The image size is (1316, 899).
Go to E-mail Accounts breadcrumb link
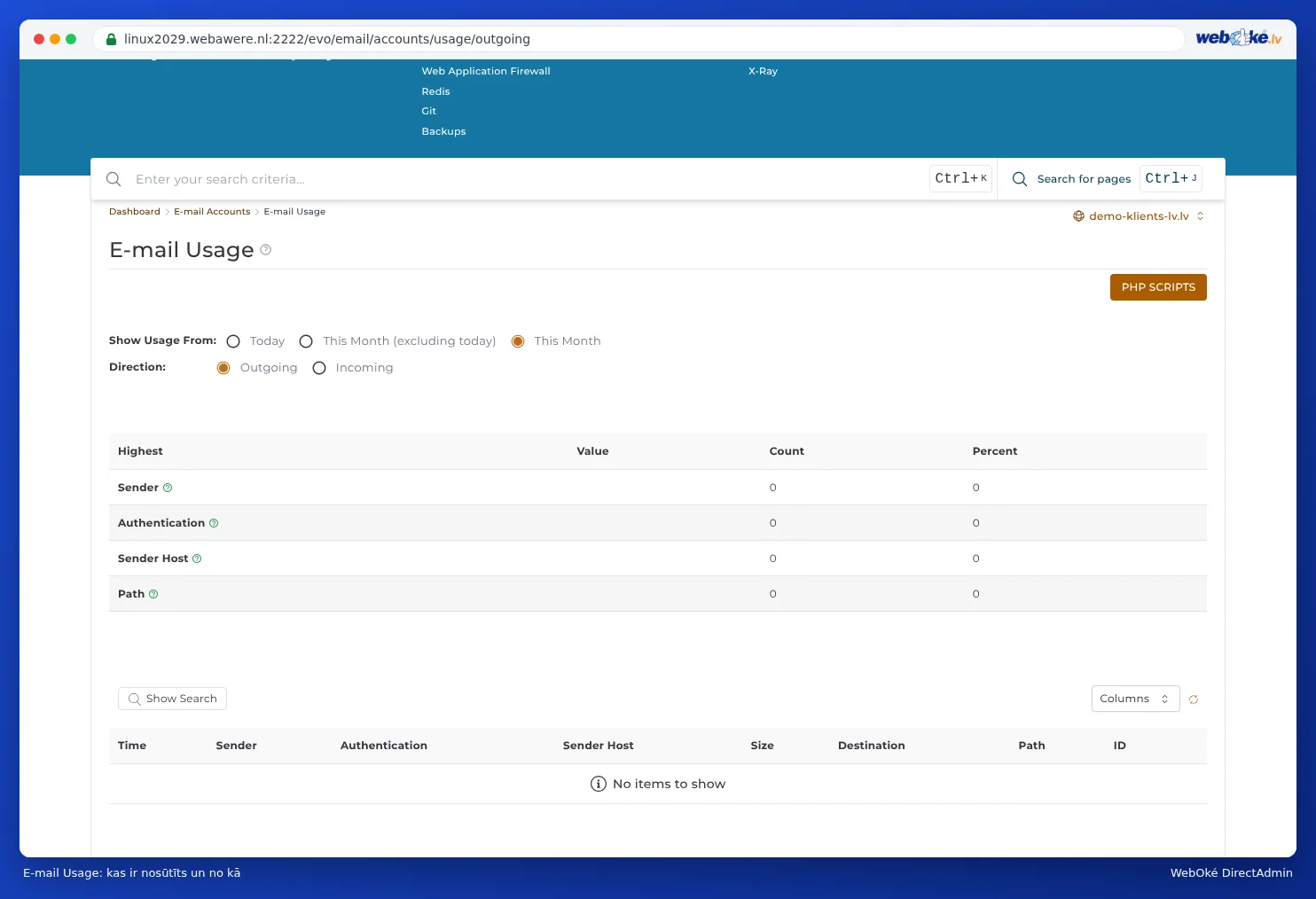click(212, 212)
